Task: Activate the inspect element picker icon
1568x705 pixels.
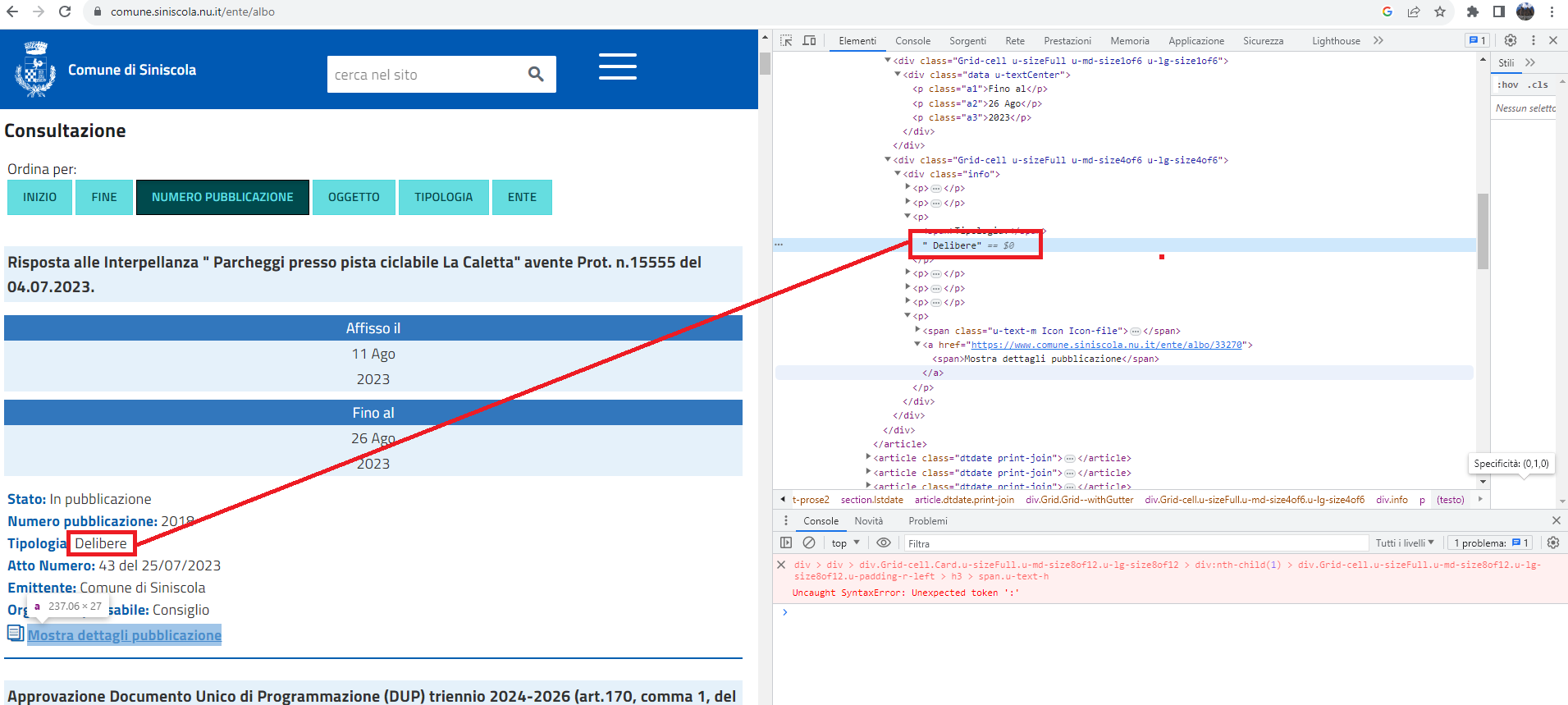Action: (786, 40)
